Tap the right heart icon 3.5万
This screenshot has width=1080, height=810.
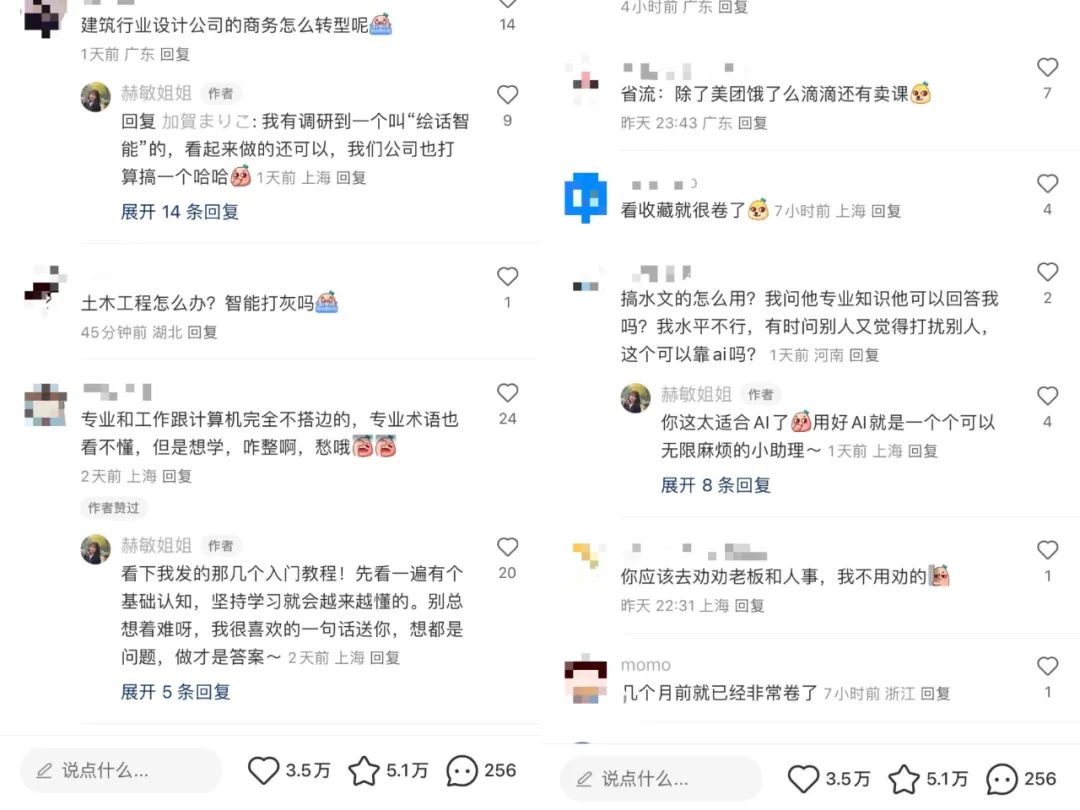tap(803, 779)
